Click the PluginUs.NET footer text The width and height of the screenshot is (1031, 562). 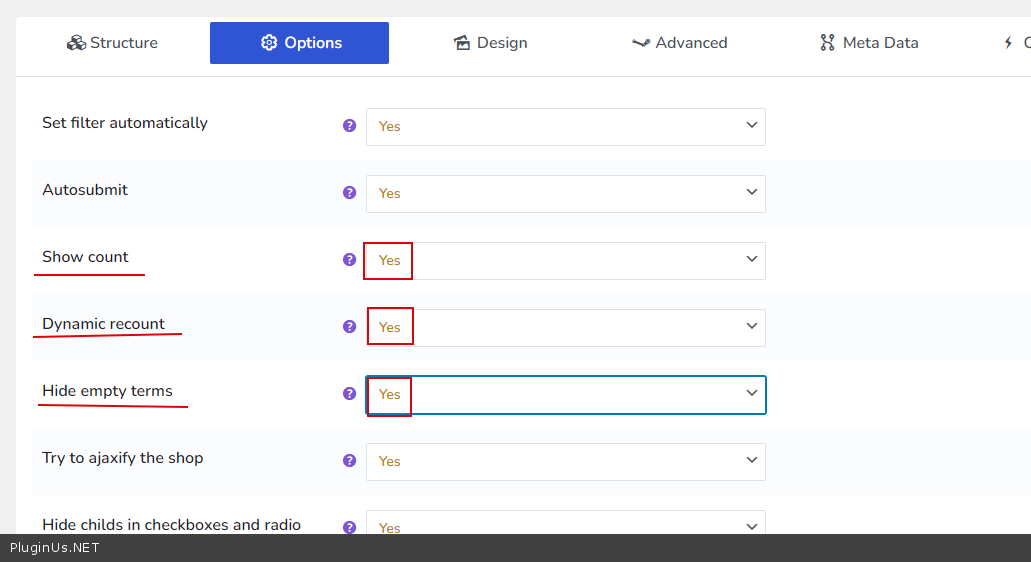pyautogui.click(x=55, y=548)
